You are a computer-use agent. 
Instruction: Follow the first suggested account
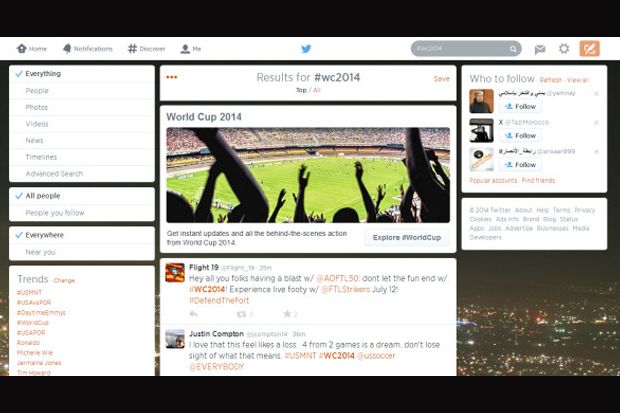point(520,106)
